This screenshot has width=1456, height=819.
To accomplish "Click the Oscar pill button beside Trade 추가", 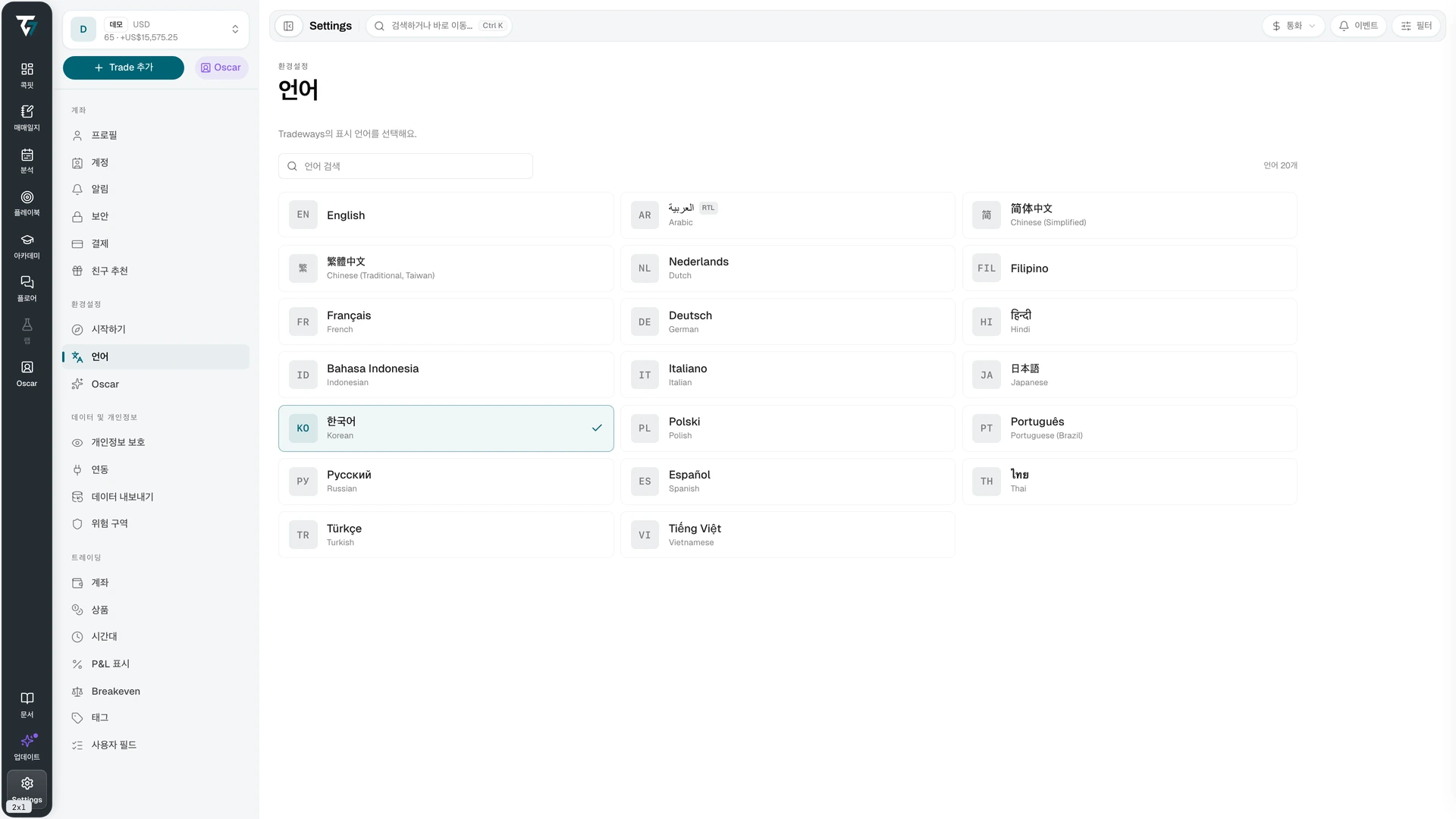I will (221, 67).
